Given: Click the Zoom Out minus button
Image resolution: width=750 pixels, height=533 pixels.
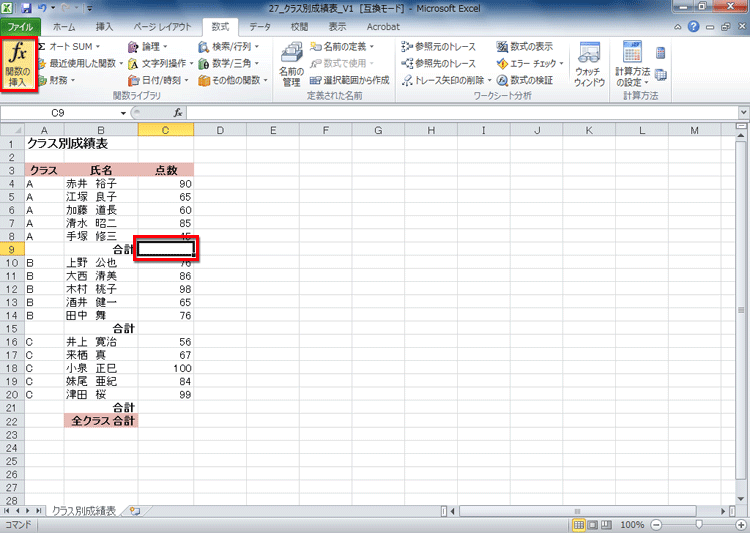Looking at the screenshot, I should 656,525.
